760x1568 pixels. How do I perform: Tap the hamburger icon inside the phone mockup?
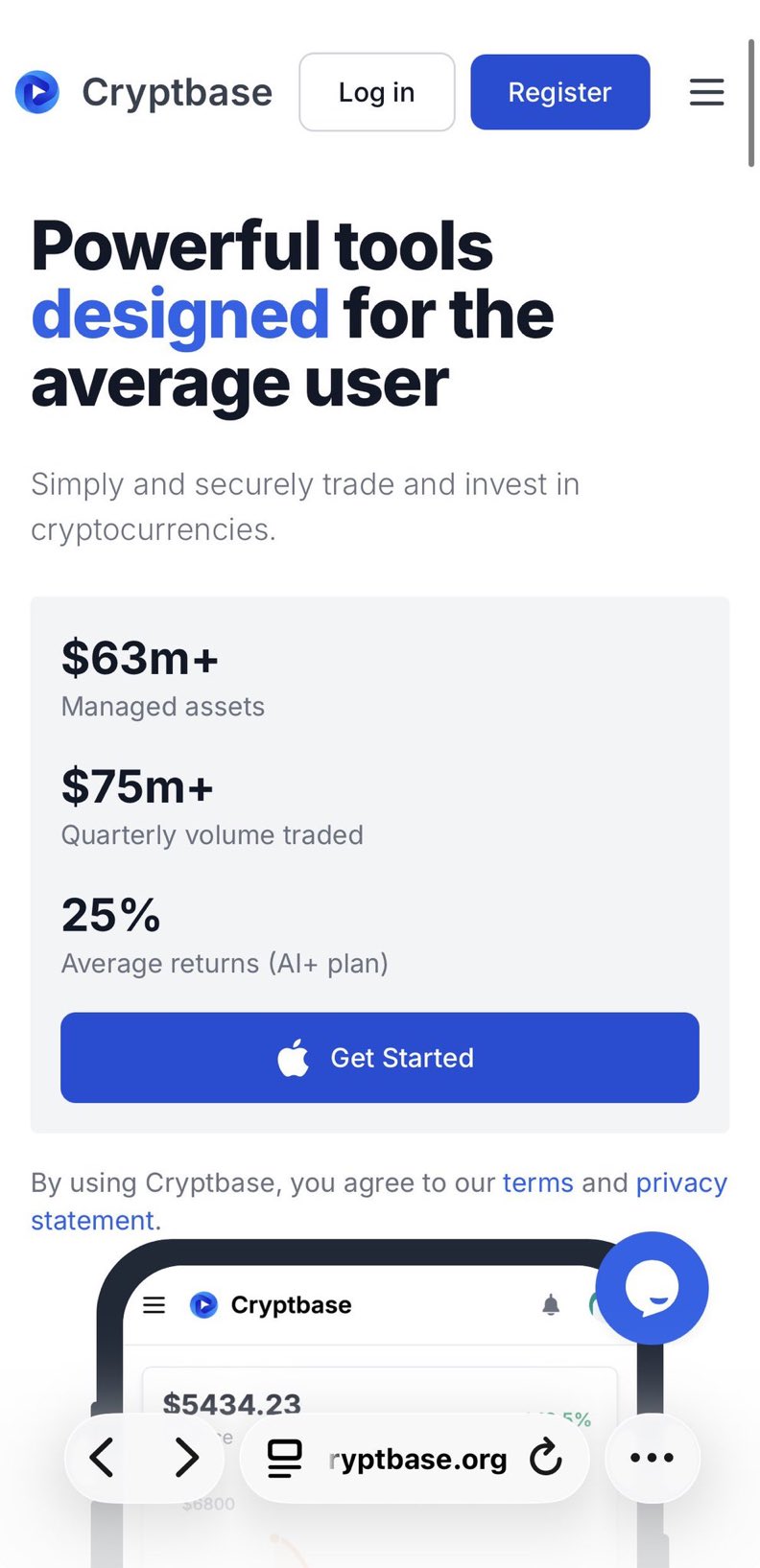click(154, 1304)
